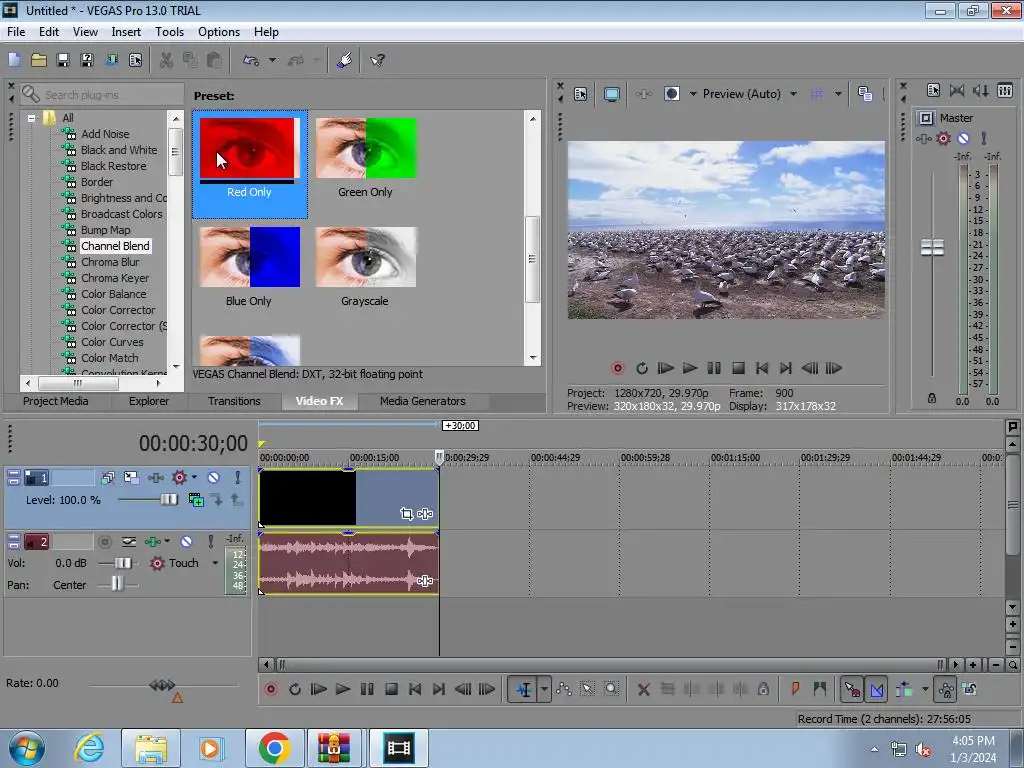Open the Windows Start button
This screenshot has width=1024, height=768.
pos(27,748)
